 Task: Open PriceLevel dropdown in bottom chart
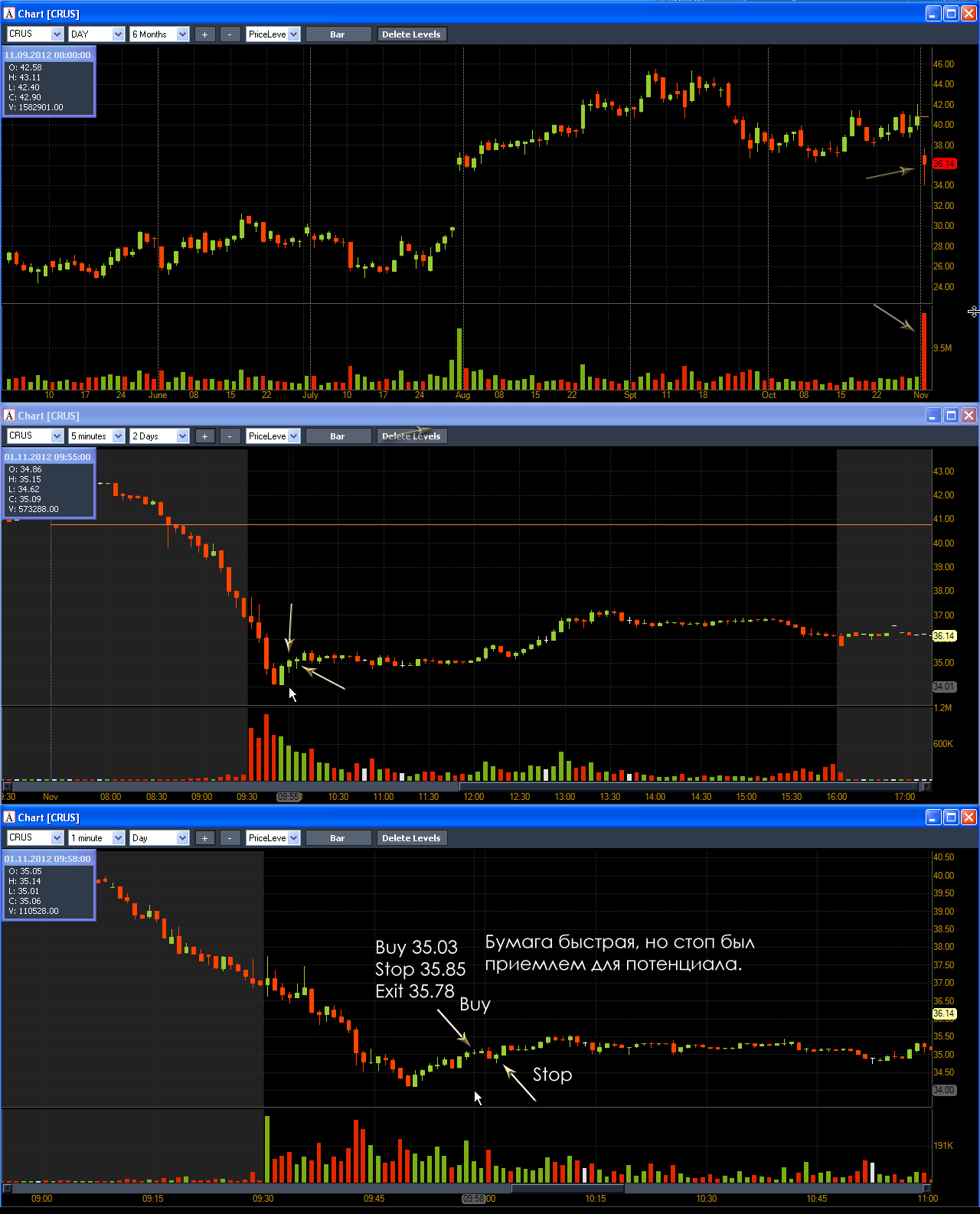[x=273, y=838]
